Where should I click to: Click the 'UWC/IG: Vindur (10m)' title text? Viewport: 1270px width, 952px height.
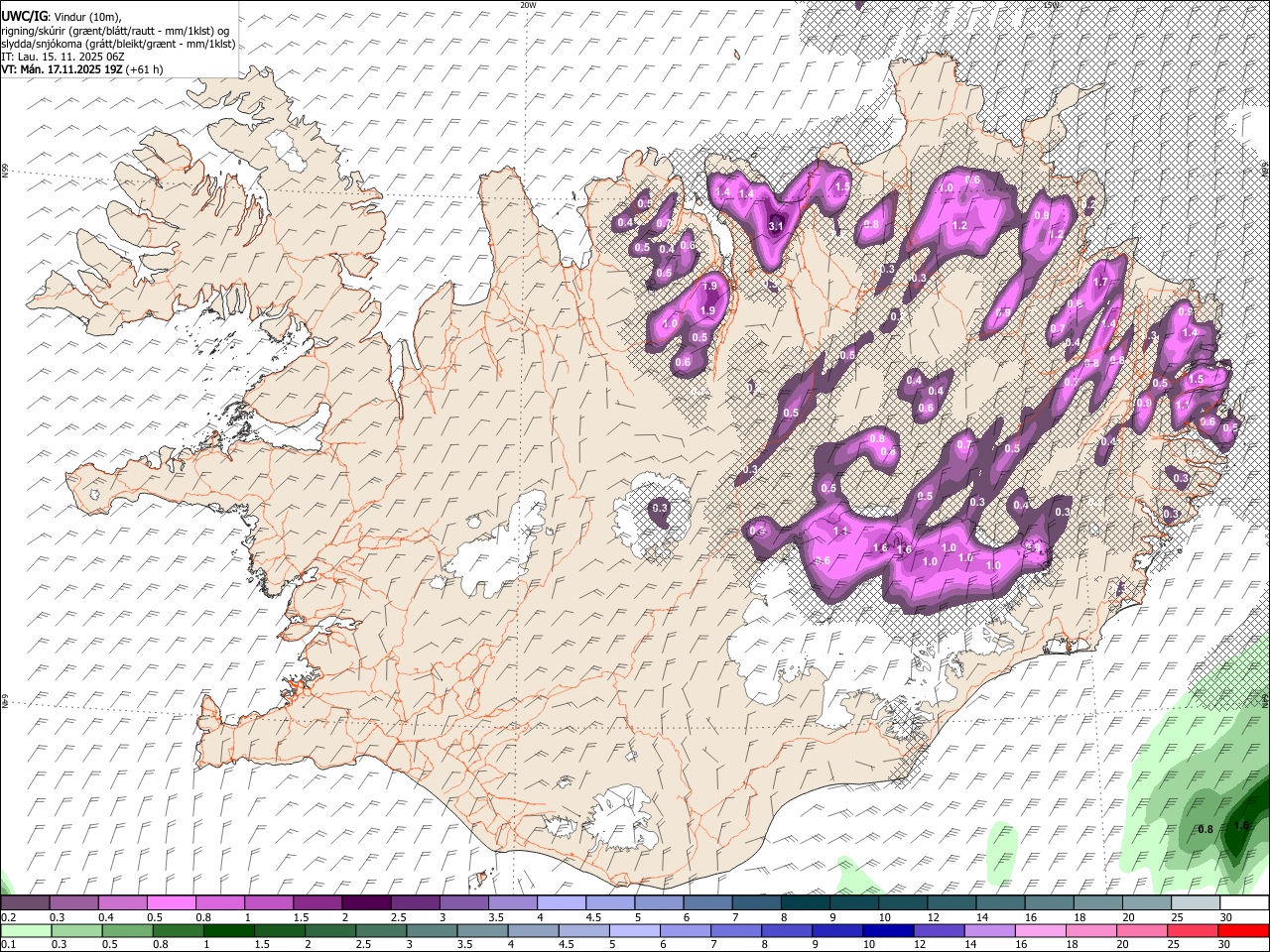62,17
